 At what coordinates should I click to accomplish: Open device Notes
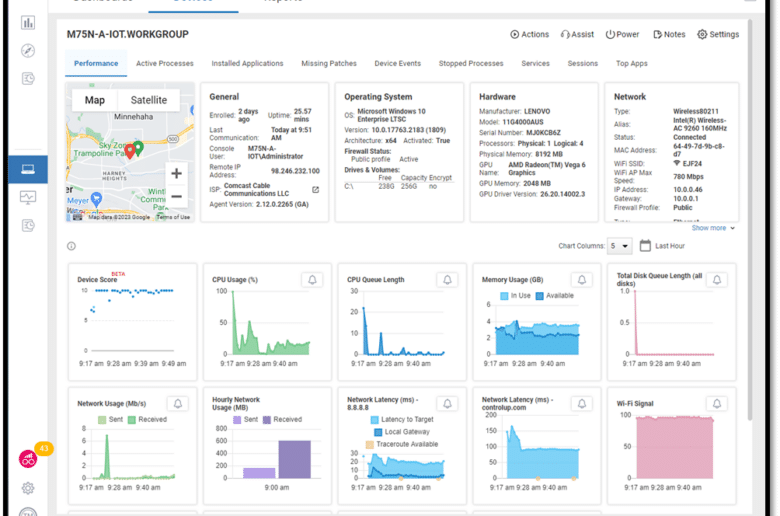click(669, 34)
